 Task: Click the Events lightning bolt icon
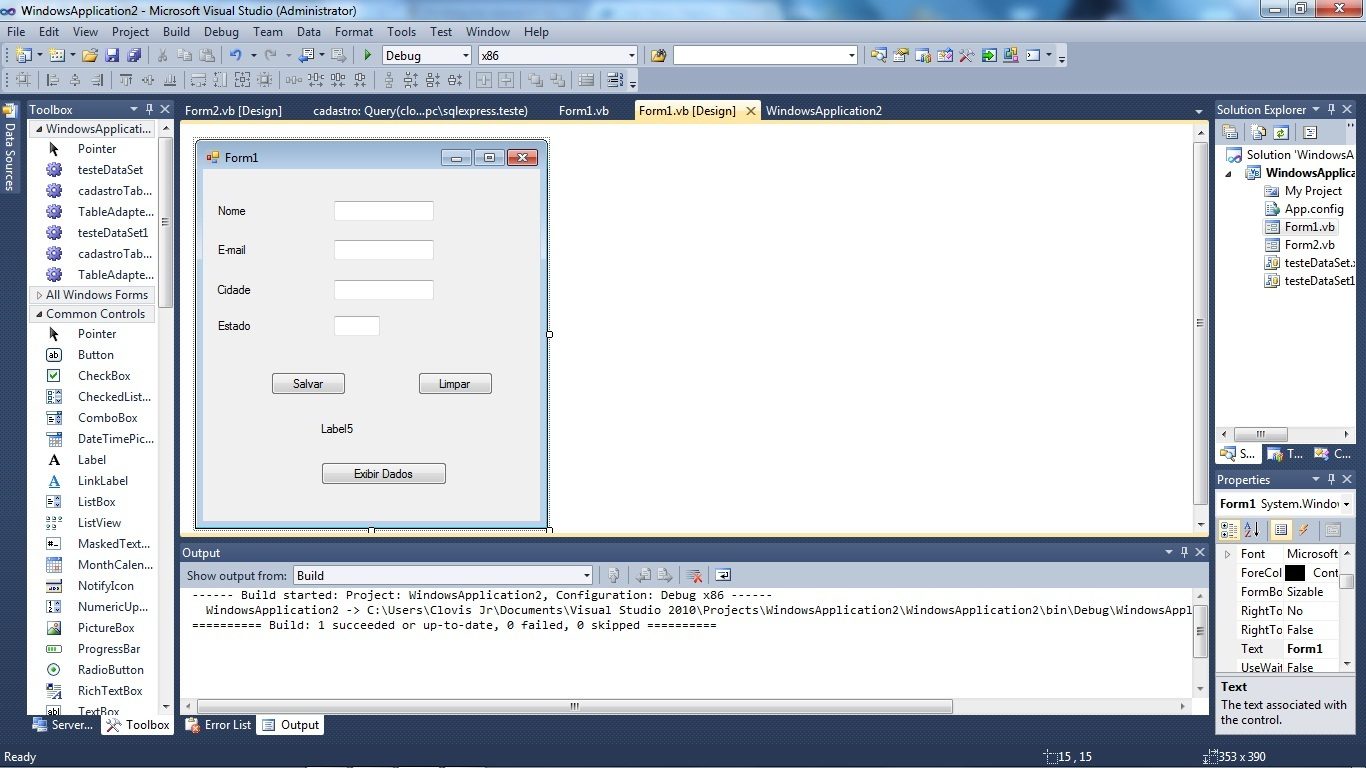pos(1303,530)
